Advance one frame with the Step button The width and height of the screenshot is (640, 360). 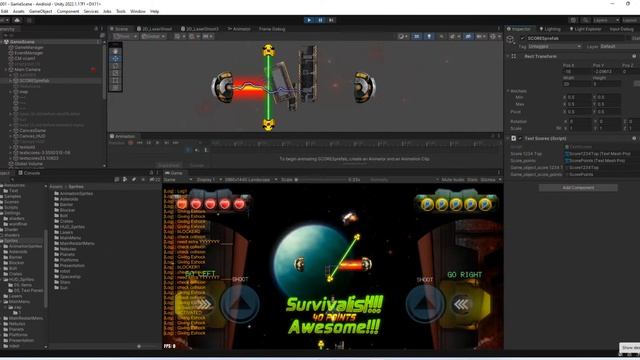pos(331,20)
